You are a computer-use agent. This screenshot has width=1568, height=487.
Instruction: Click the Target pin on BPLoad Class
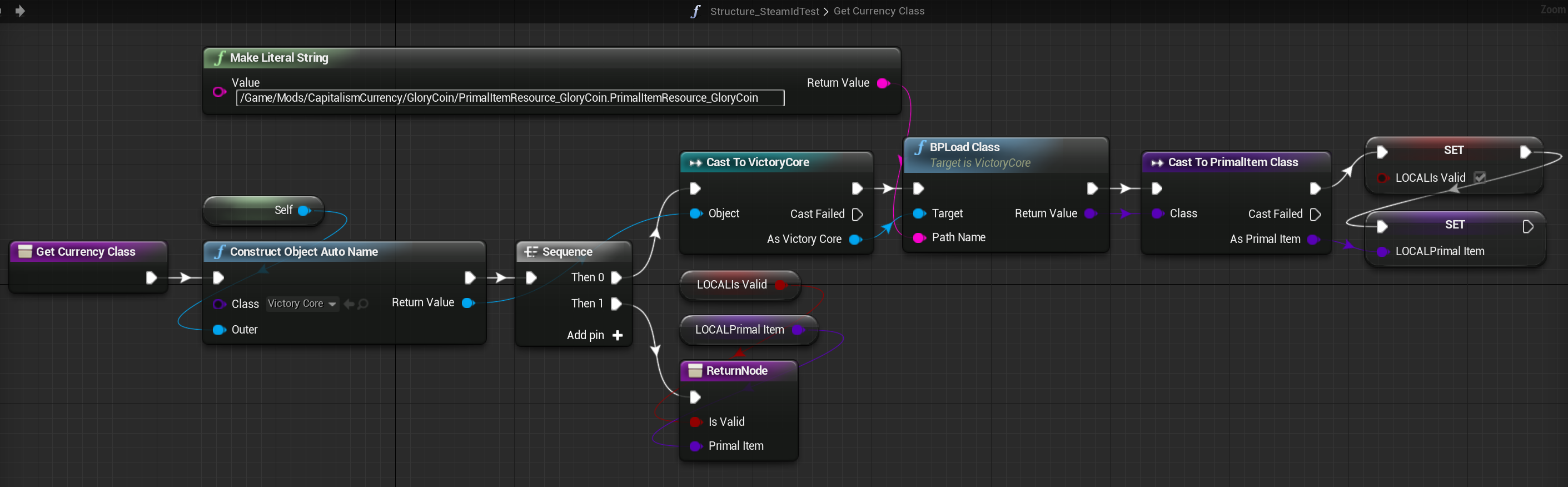[x=919, y=213]
